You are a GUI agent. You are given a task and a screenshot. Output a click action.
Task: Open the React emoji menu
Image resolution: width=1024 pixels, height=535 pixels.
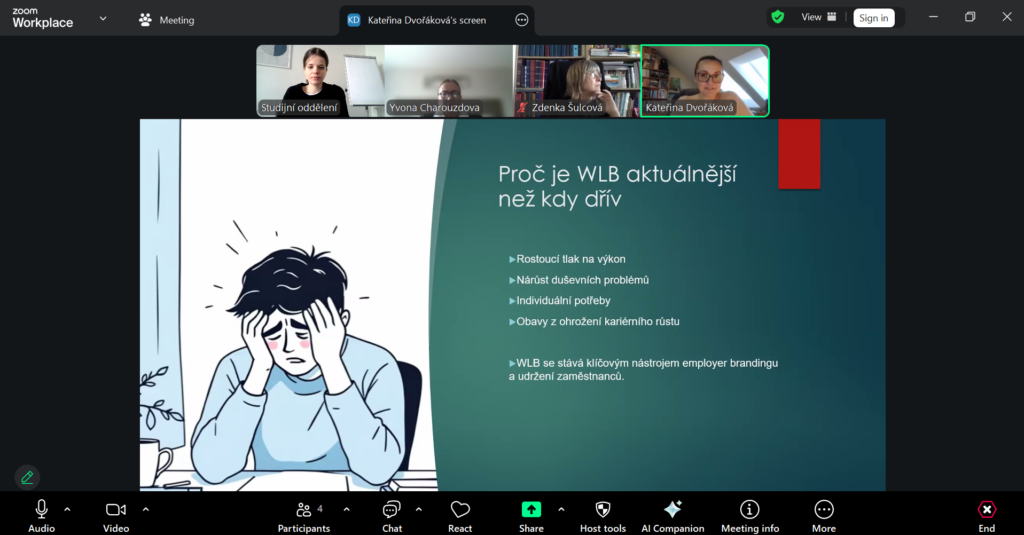(x=460, y=514)
